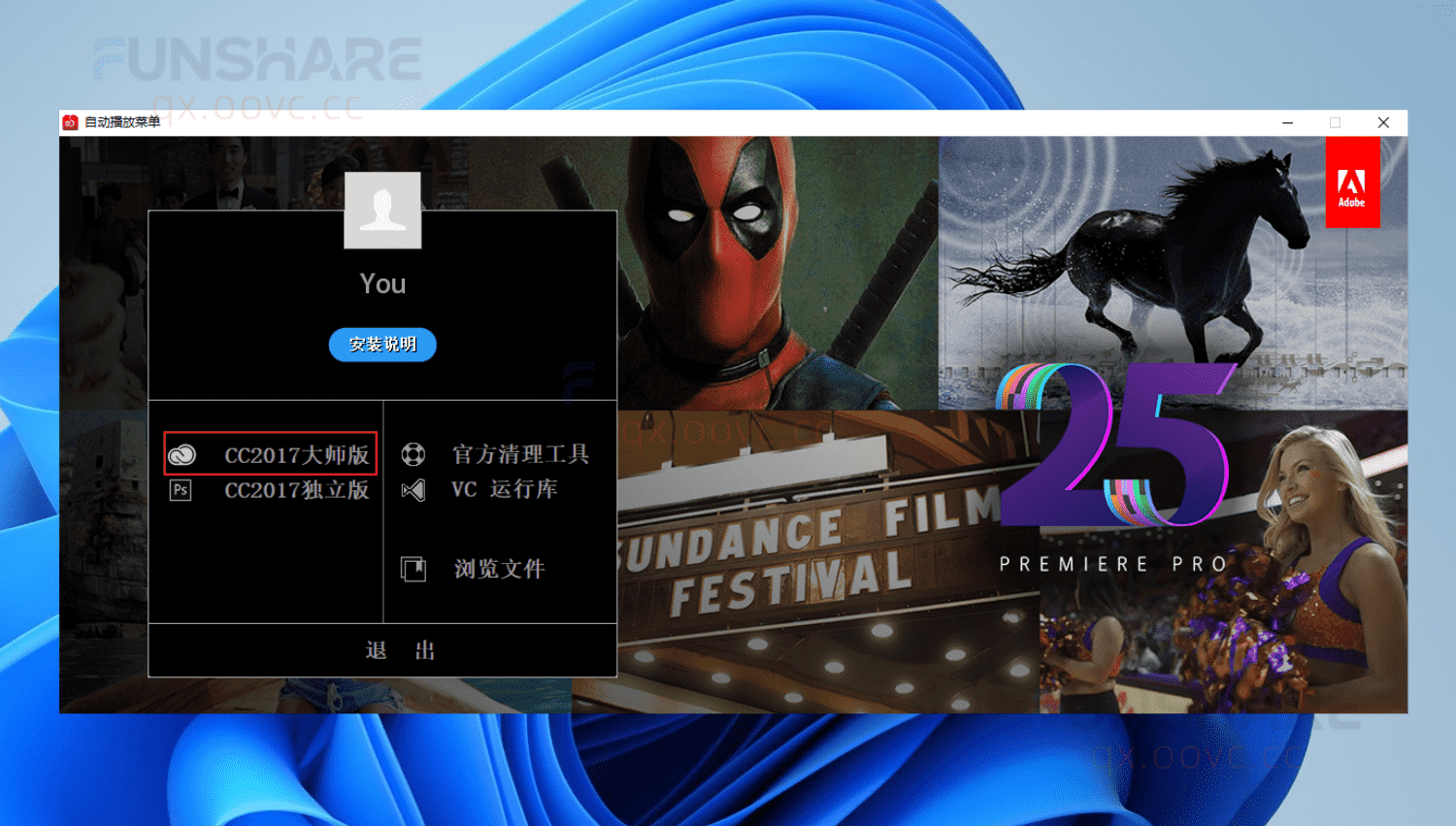
Task: Click the autoplay menu title bar app icon
Action: [70, 122]
